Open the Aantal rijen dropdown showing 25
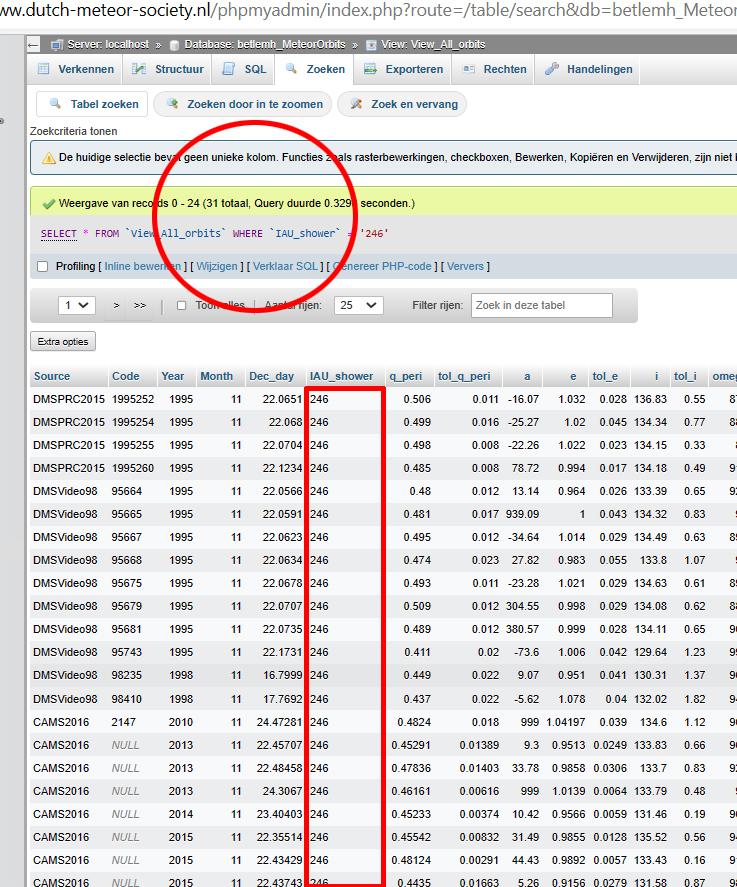 tap(359, 305)
